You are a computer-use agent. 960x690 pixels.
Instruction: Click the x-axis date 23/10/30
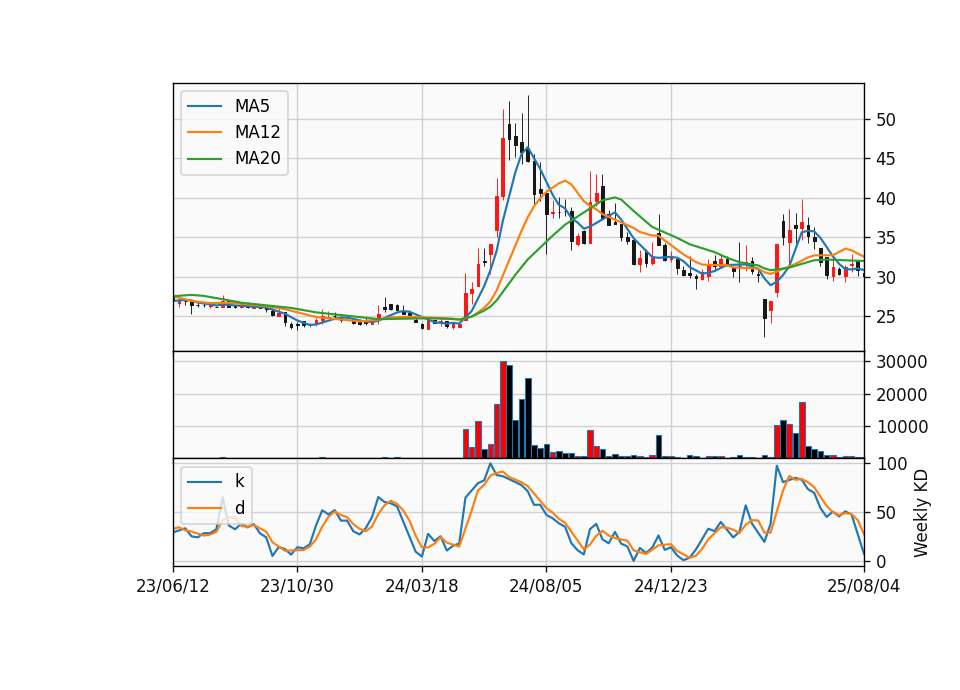[297, 586]
